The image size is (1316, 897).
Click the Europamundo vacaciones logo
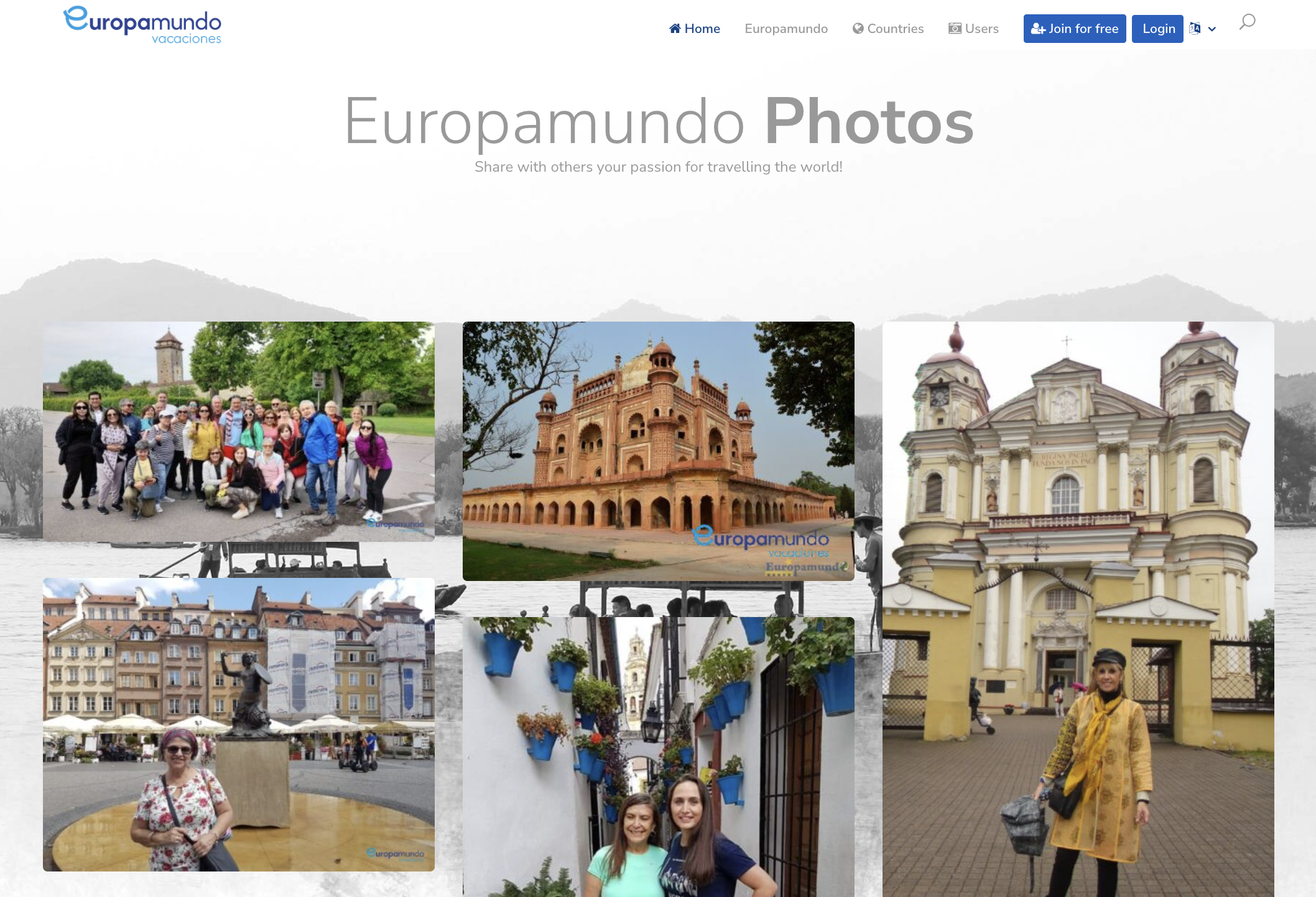pos(142,26)
